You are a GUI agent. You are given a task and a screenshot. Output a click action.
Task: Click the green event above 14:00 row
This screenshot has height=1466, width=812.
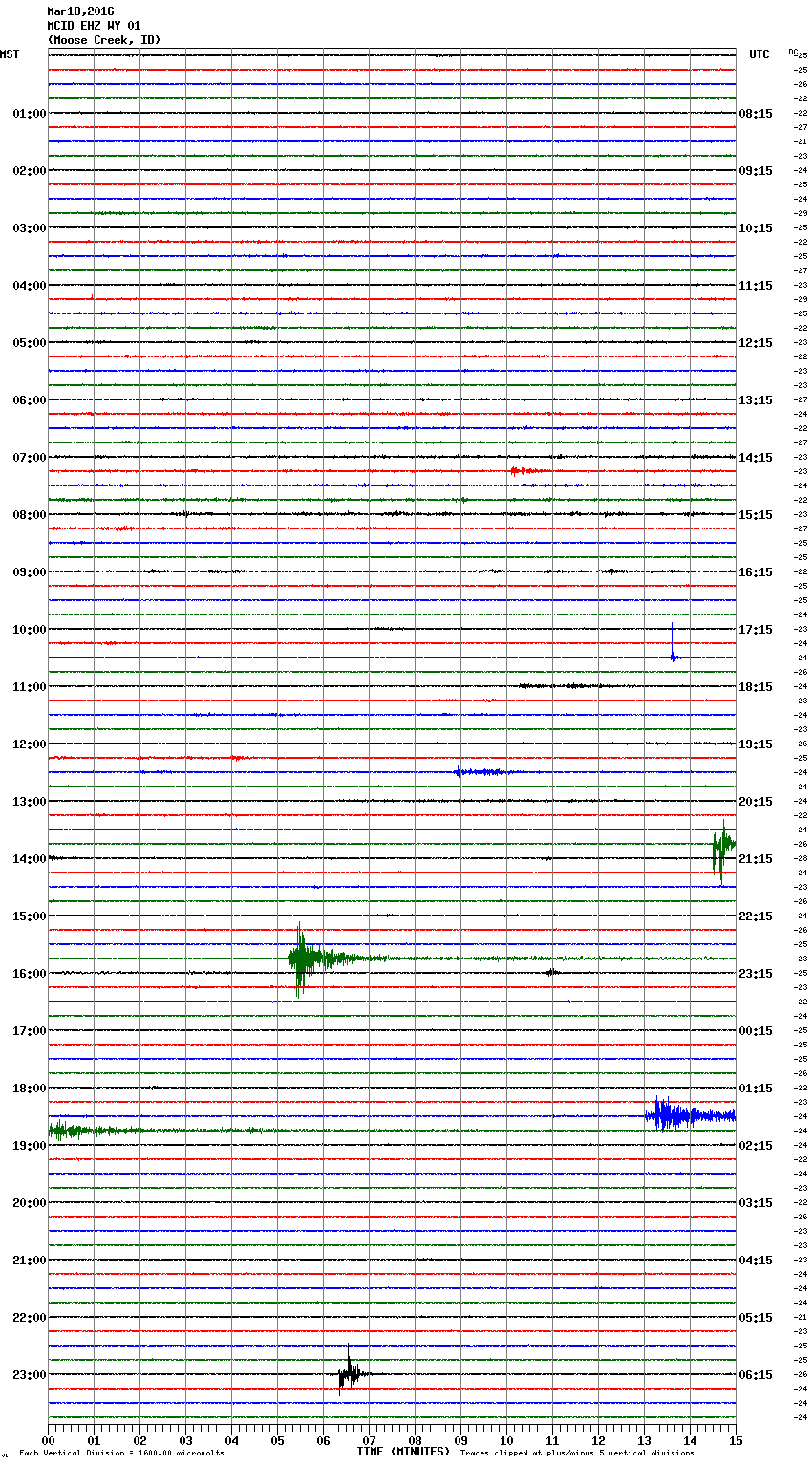[x=722, y=844]
